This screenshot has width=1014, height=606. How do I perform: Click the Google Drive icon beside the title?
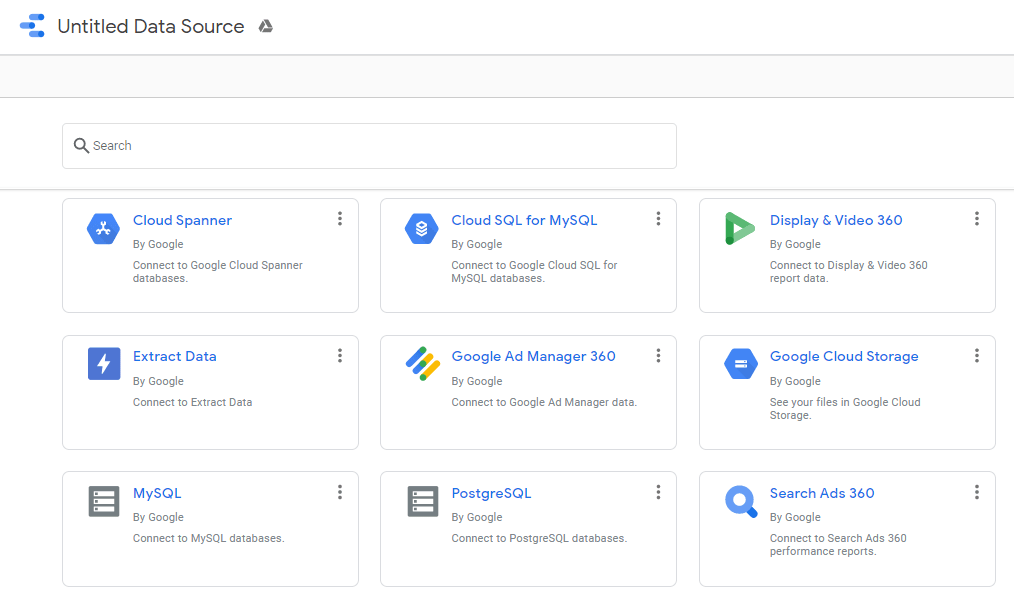[265, 26]
